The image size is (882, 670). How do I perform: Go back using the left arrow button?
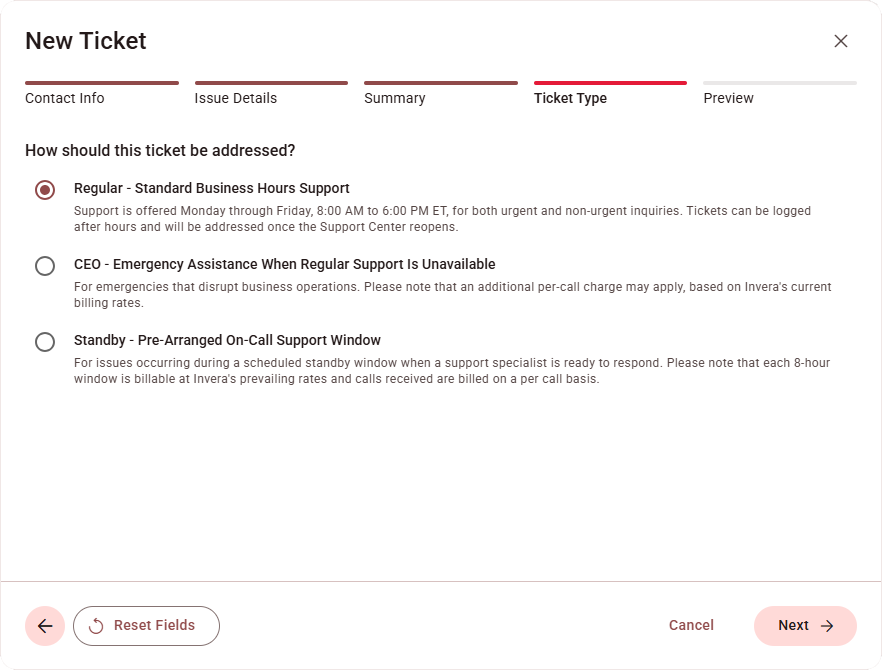click(x=45, y=626)
